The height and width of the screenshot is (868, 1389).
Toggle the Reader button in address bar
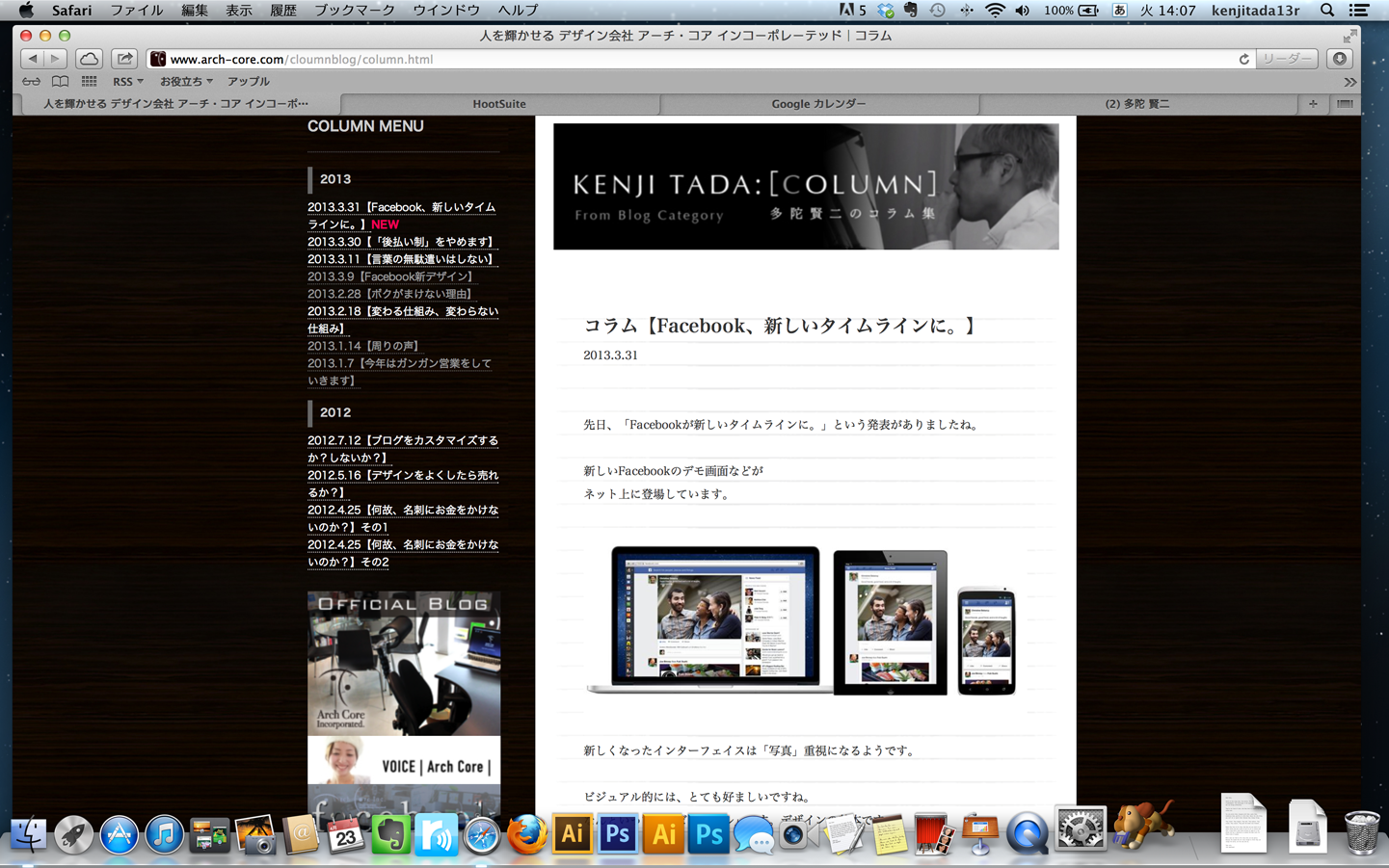(1287, 59)
